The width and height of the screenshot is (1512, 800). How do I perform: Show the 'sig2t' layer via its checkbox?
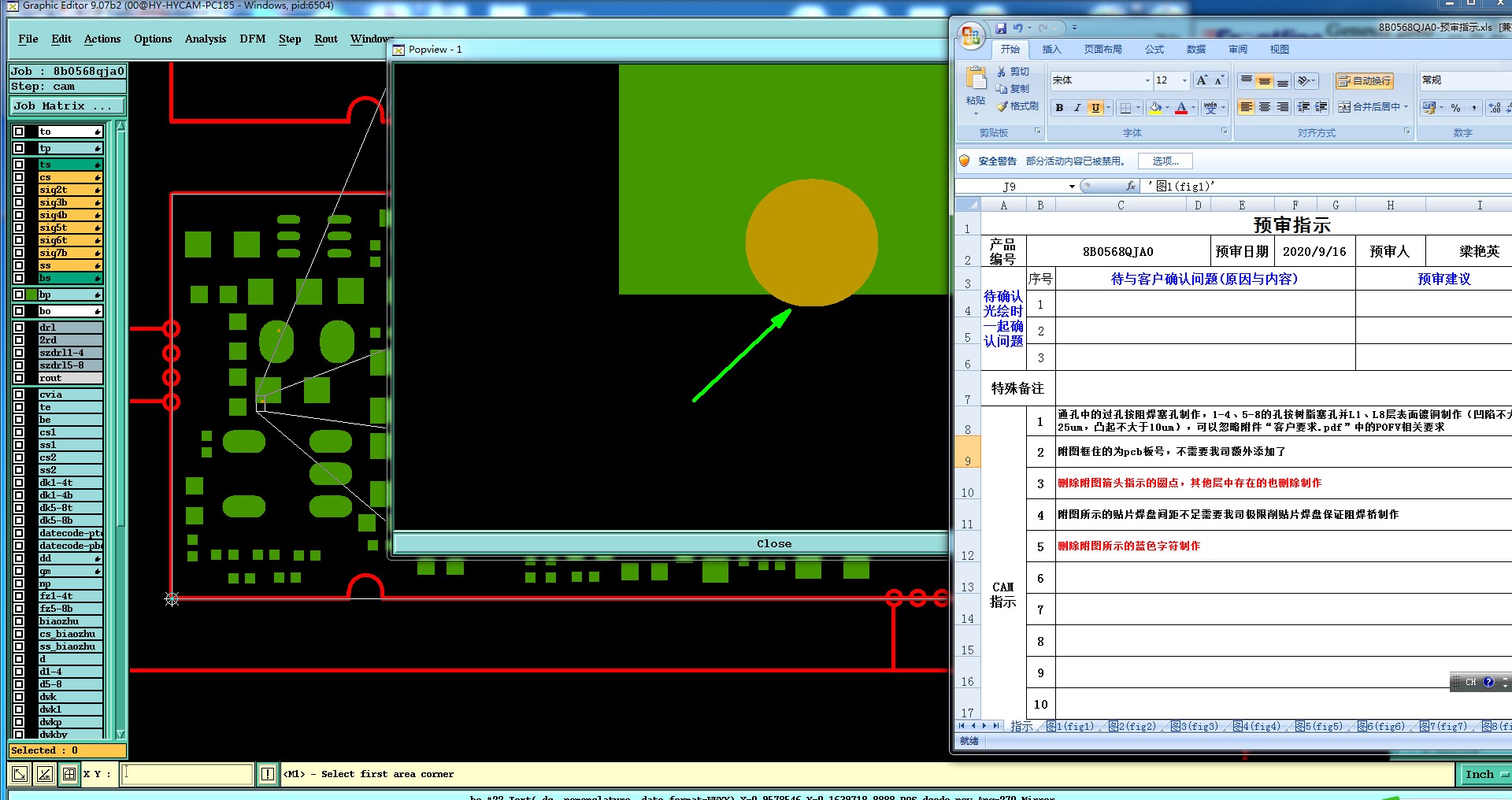click(19, 190)
